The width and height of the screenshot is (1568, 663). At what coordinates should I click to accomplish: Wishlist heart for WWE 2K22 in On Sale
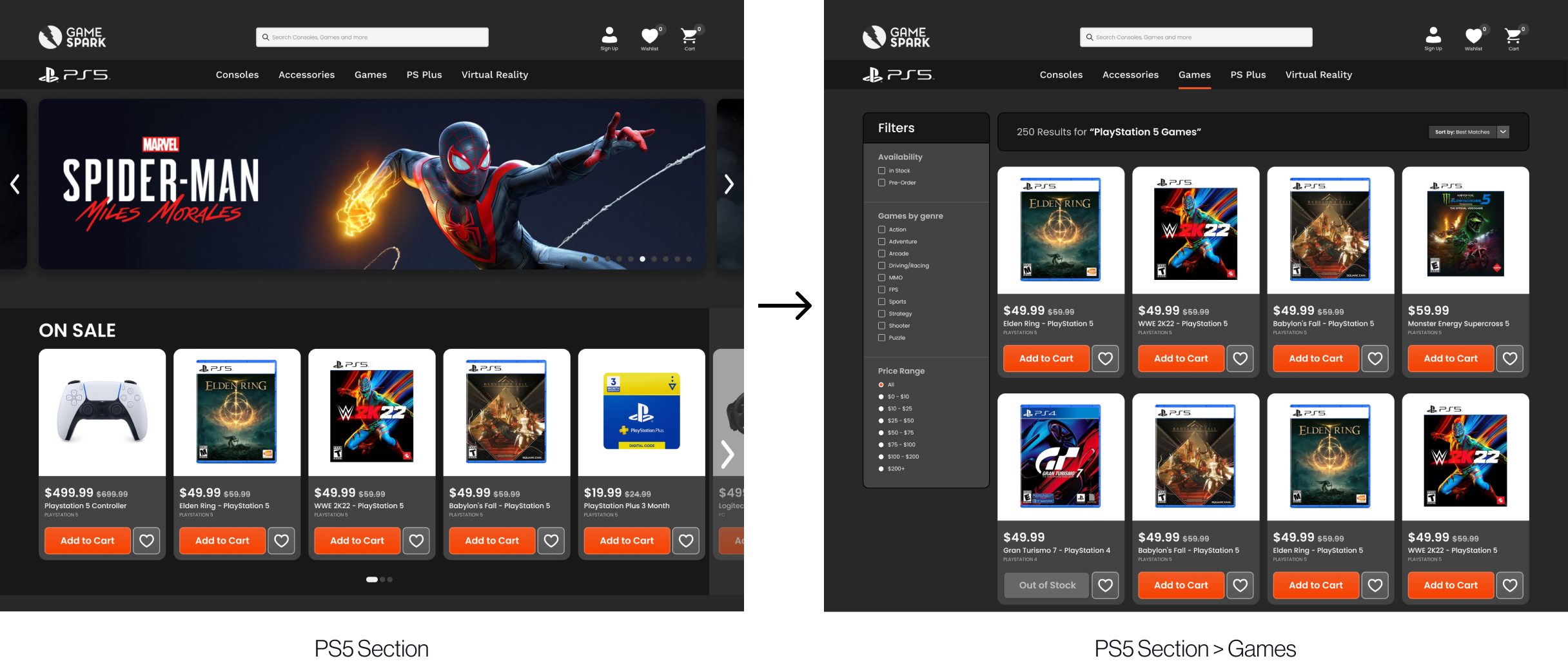tap(416, 540)
